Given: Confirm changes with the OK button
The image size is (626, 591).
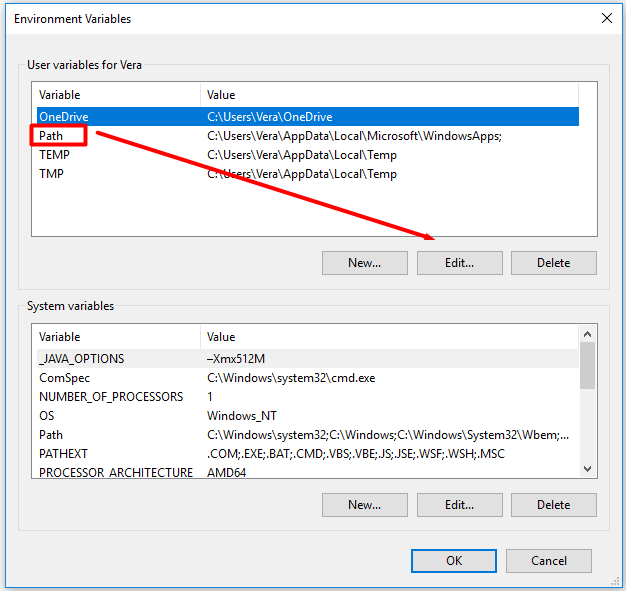Looking at the screenshot, I should pyautogui.click(x=453, y=561).
